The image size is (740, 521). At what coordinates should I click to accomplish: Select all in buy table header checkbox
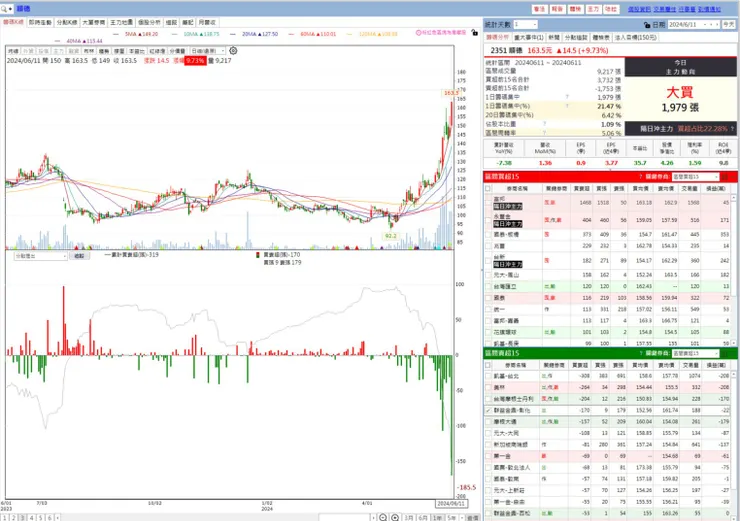pos(488,188)
